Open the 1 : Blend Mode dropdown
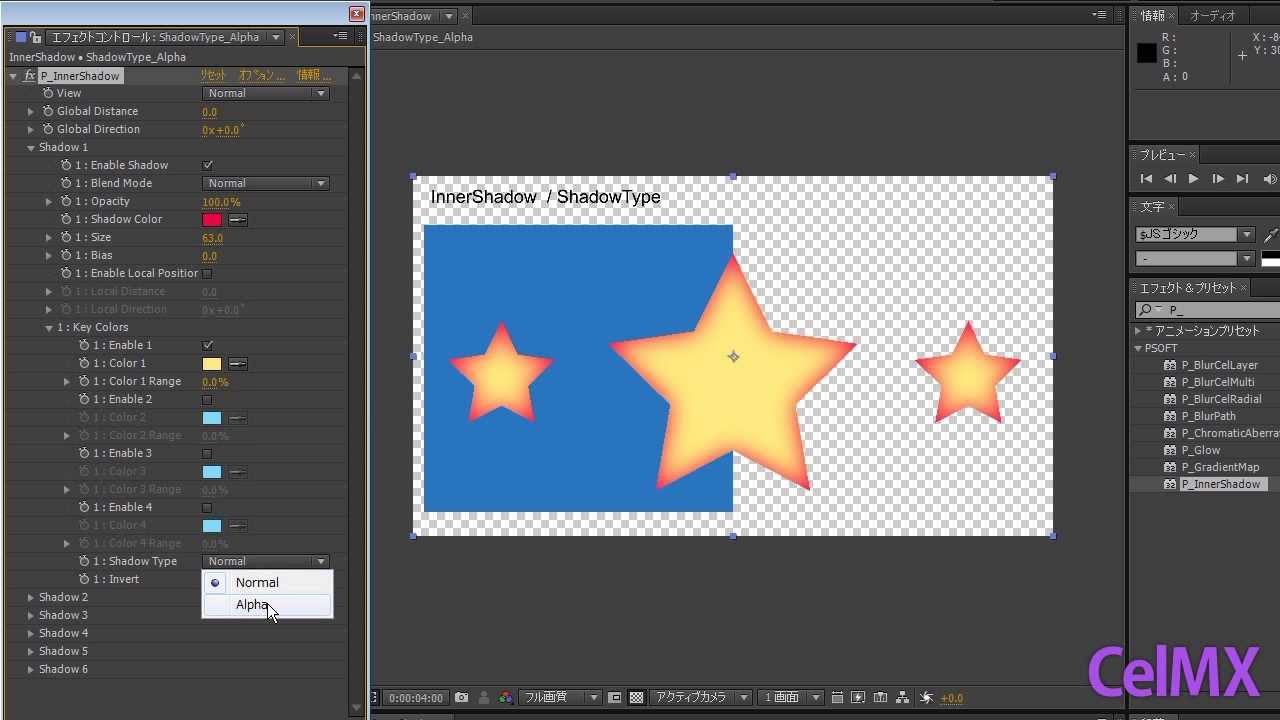Viewport: 1280px width, 720px height. [265, 183]
